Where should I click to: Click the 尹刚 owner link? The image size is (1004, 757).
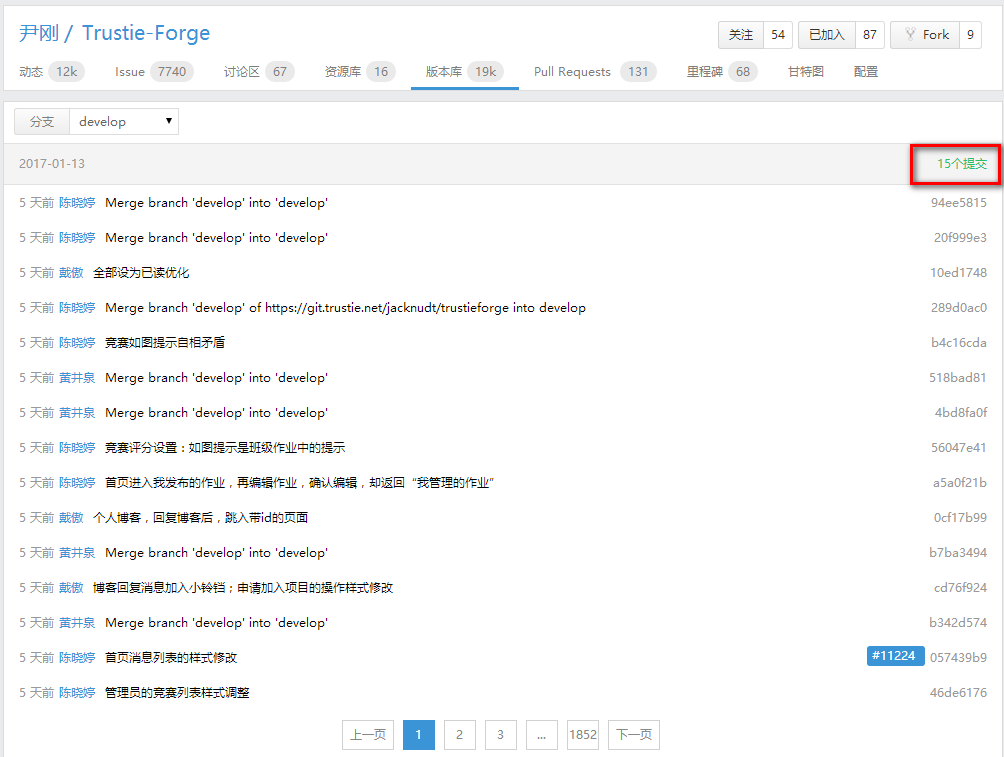tap(39, 33)
